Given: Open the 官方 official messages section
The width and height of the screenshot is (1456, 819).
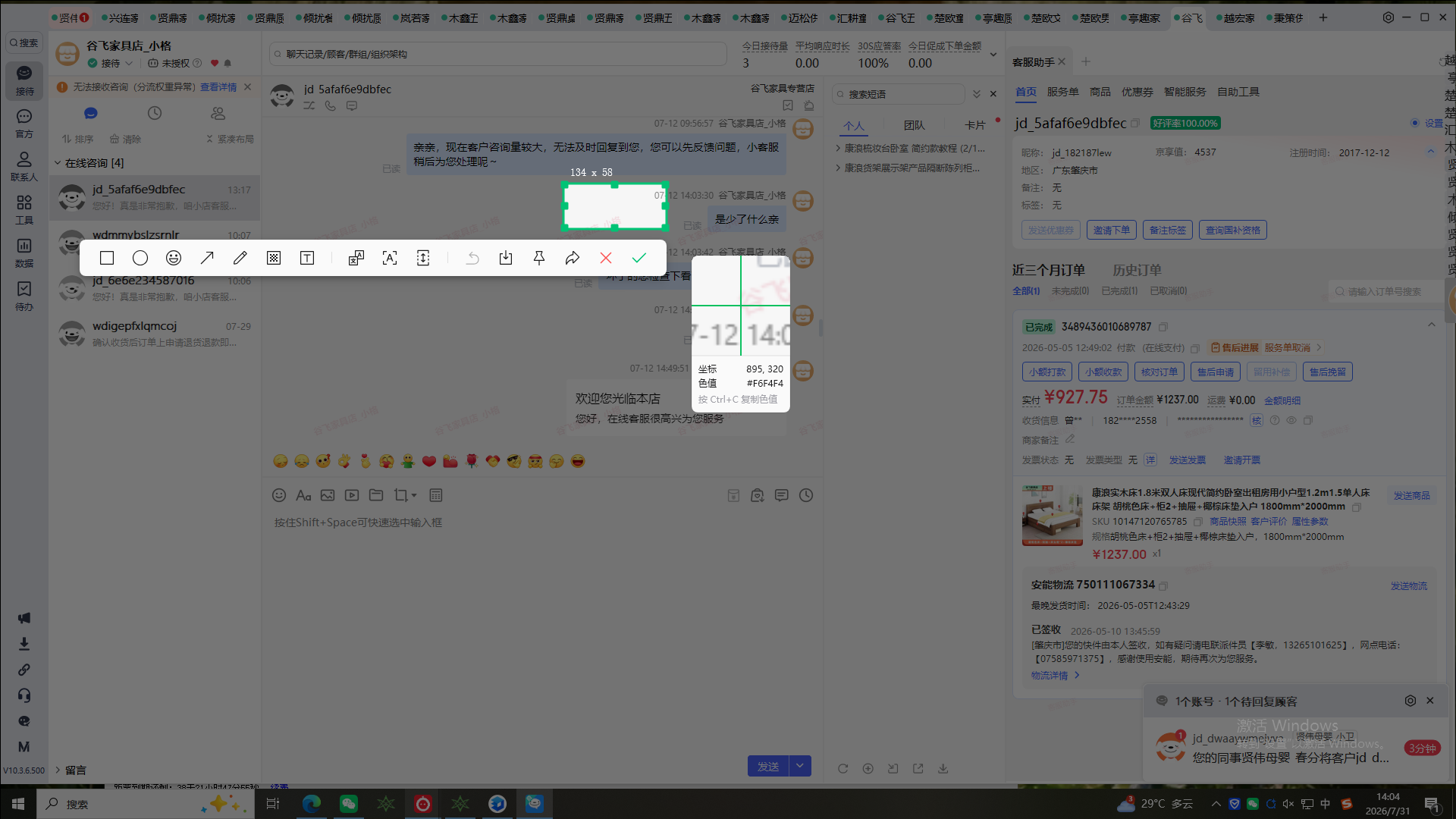Looking at the screenshot, I should coord(24,124).
